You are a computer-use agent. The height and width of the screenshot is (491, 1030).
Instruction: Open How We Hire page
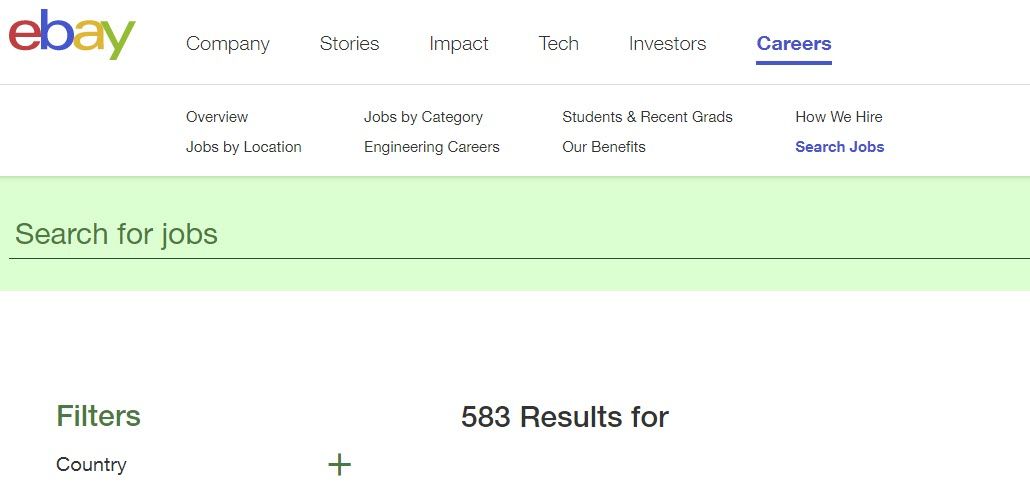[839, 117]
